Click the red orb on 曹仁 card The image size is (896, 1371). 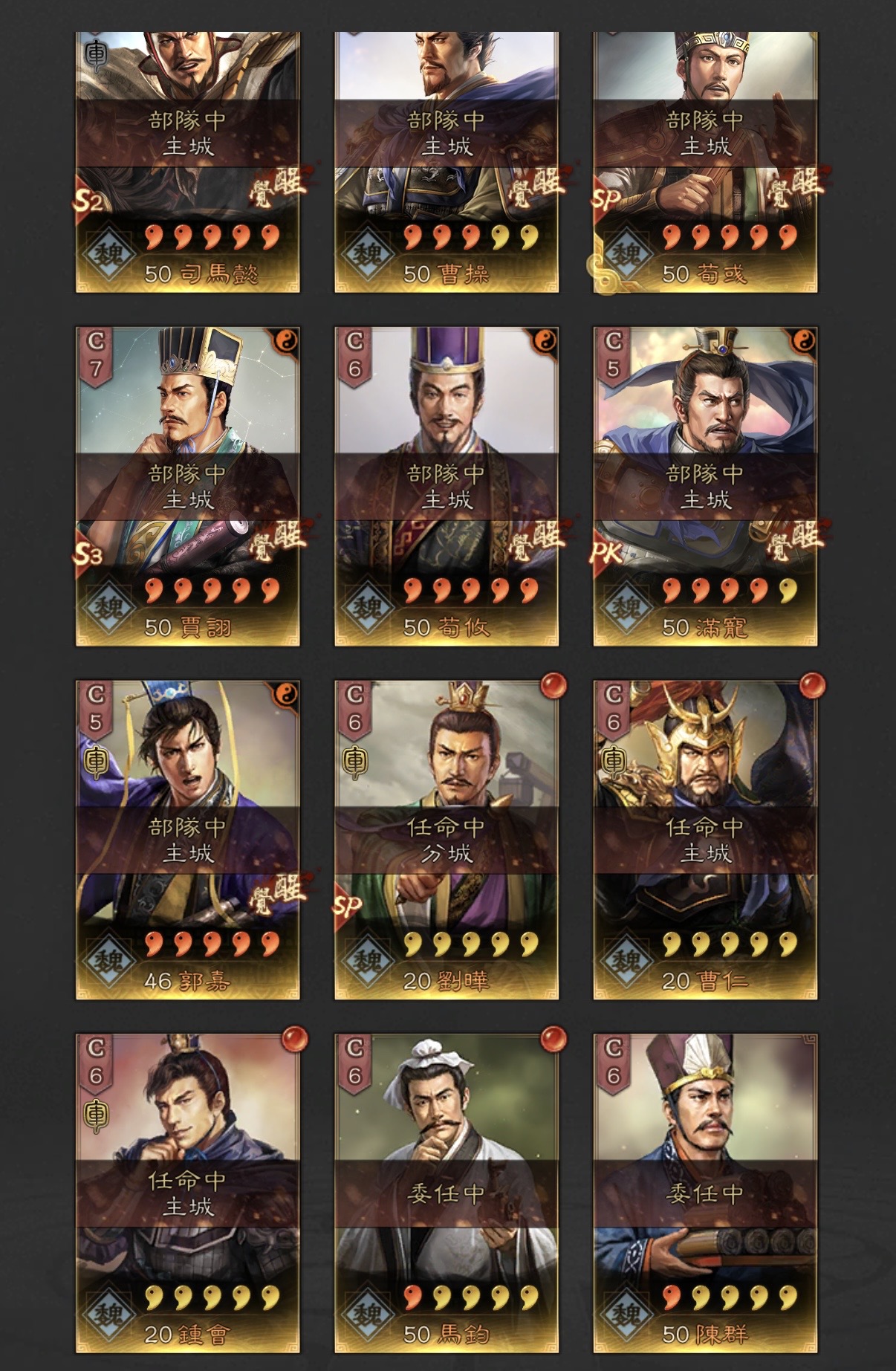point(811,686)
